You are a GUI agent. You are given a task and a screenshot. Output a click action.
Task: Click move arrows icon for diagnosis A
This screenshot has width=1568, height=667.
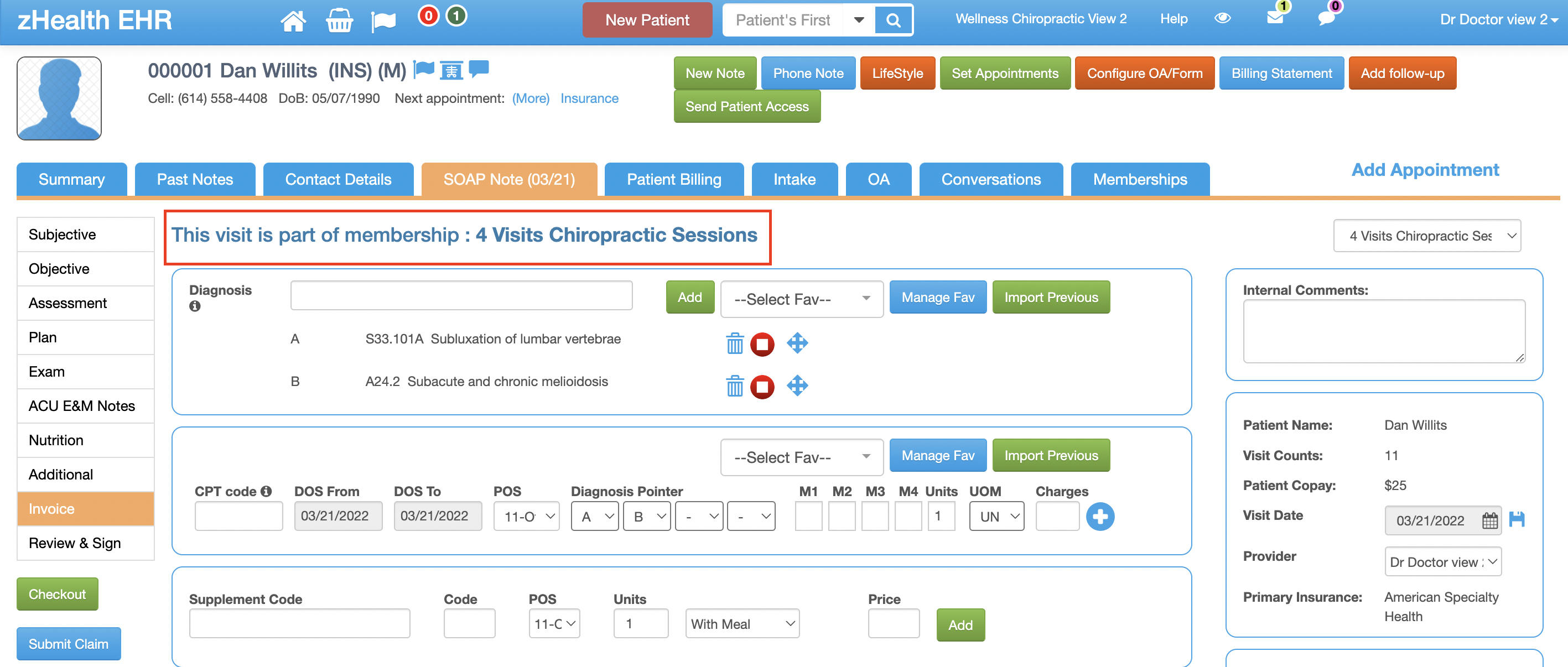tap(797, 343)
